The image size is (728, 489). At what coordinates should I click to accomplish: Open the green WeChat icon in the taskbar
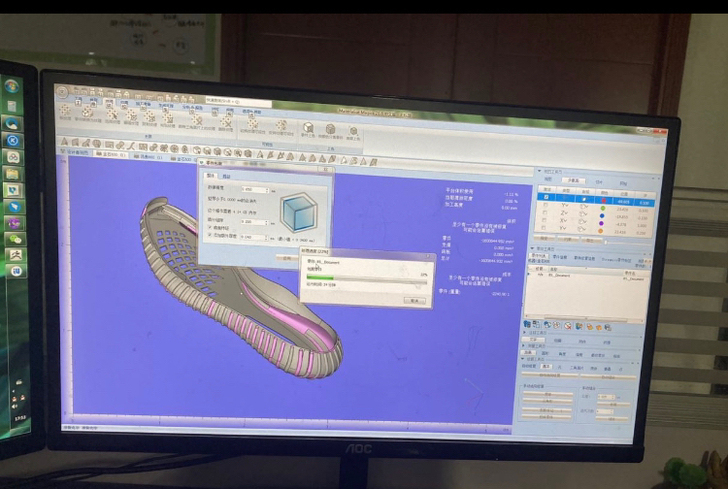(x=15, y=239)
